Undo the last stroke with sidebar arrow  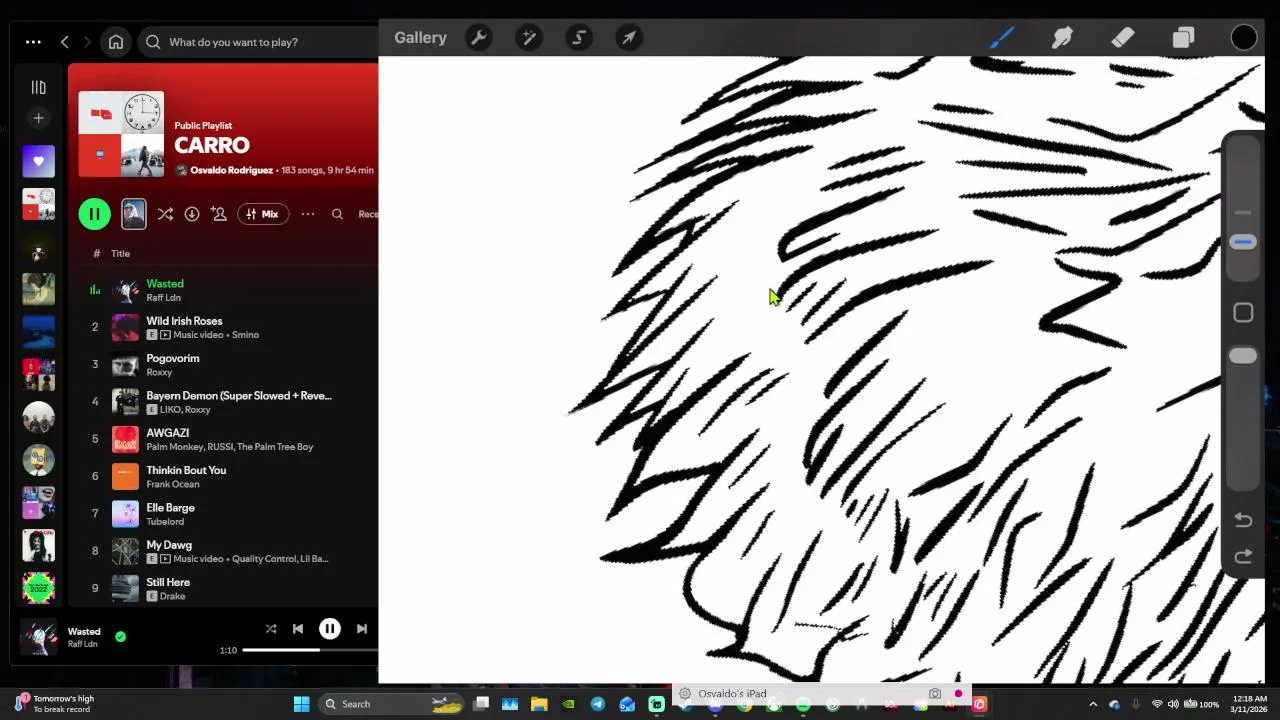tap(1243, 520)
